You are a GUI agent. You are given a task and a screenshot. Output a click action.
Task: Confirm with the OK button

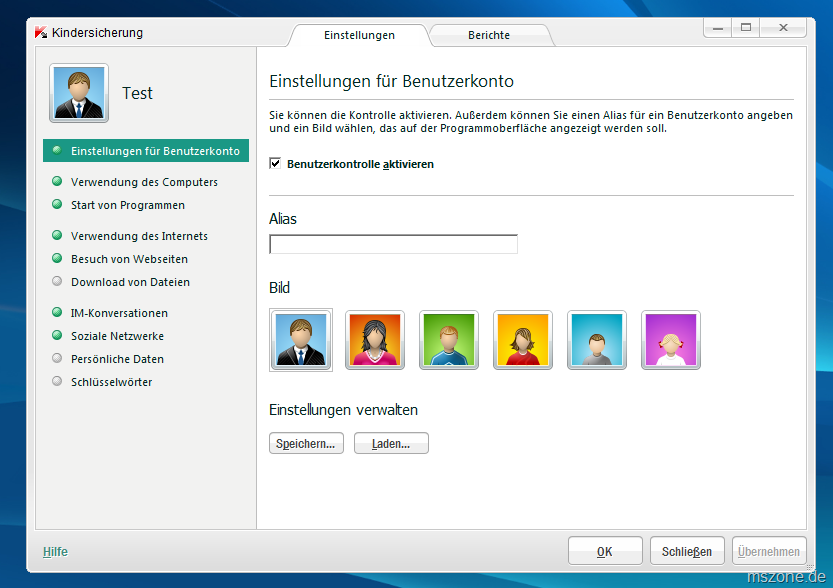605,551
